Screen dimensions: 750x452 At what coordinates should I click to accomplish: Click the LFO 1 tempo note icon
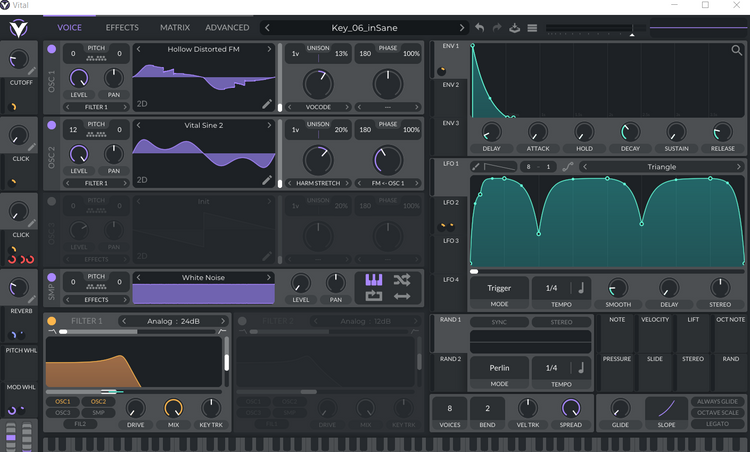tap(581, 288)
